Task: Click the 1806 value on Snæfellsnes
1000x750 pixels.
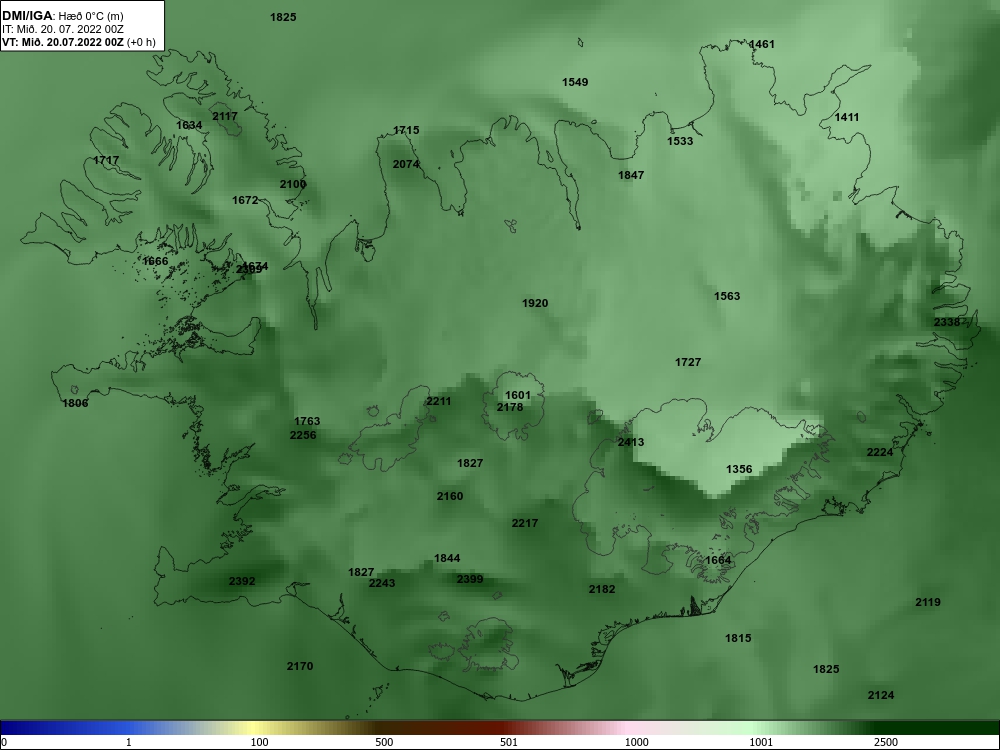Action: coord(75,403)
